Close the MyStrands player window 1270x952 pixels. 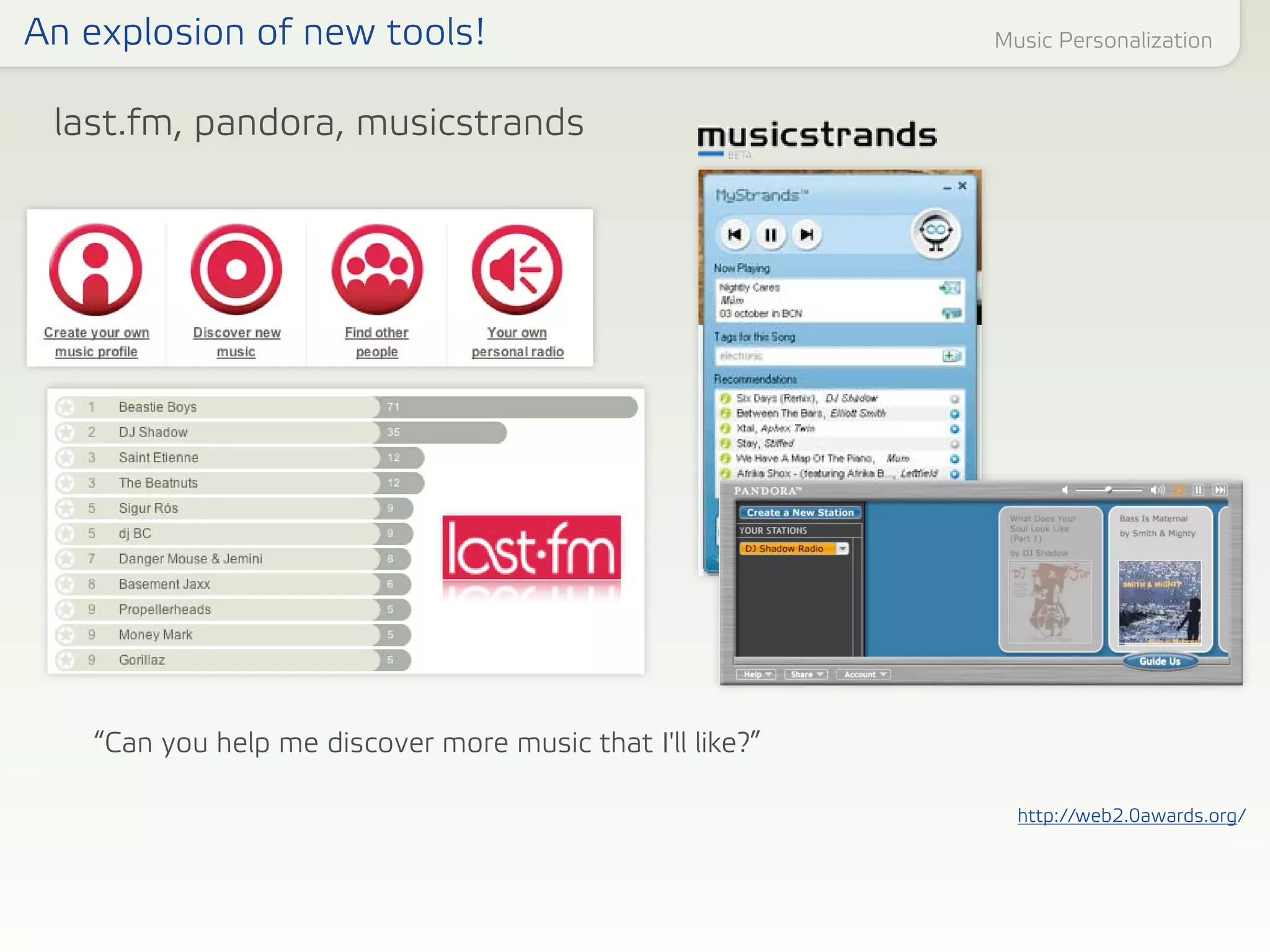pyautogui.click(x=962, y=185)
